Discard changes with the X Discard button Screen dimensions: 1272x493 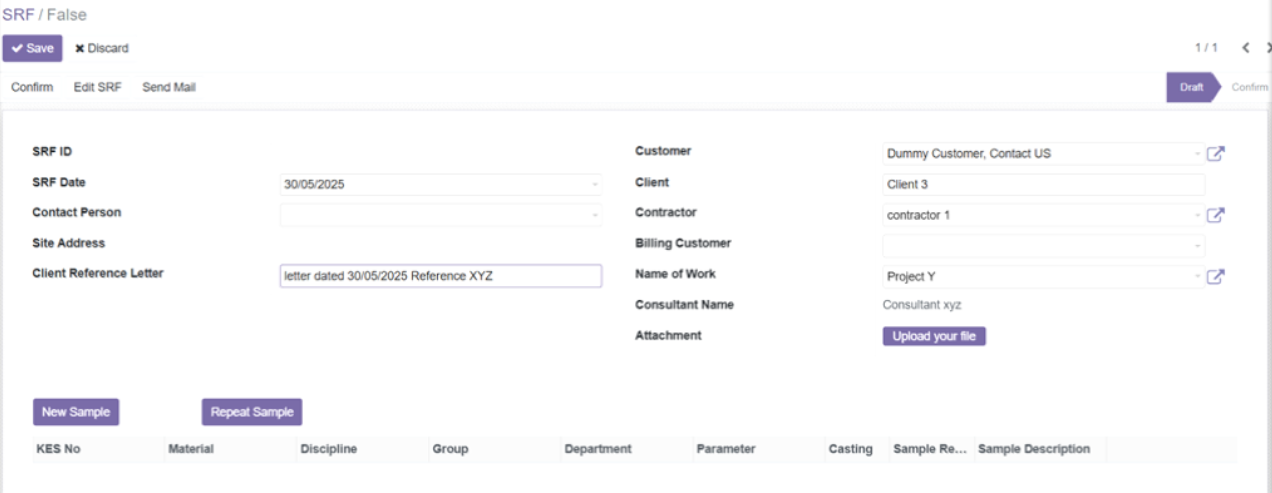click(102, 48)
